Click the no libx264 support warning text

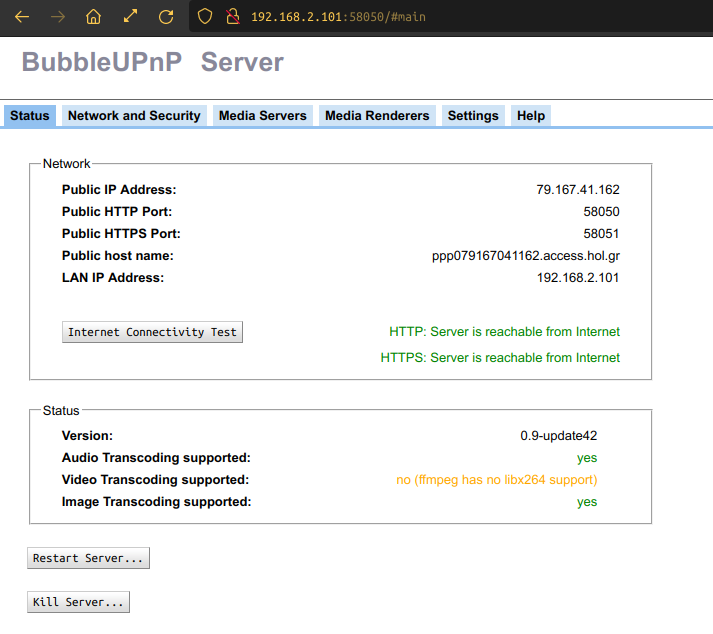[x=497, y=480]
